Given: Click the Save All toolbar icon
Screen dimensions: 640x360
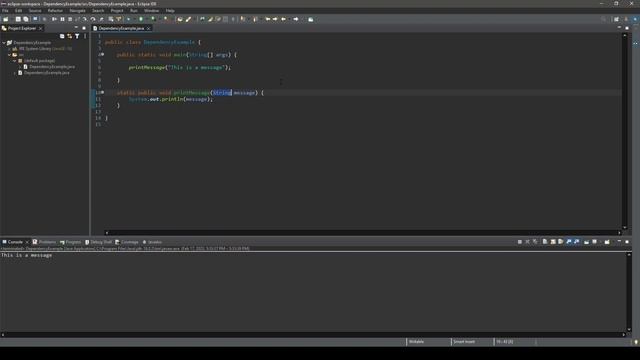Looking at the screenshot, I should point(26,19).
